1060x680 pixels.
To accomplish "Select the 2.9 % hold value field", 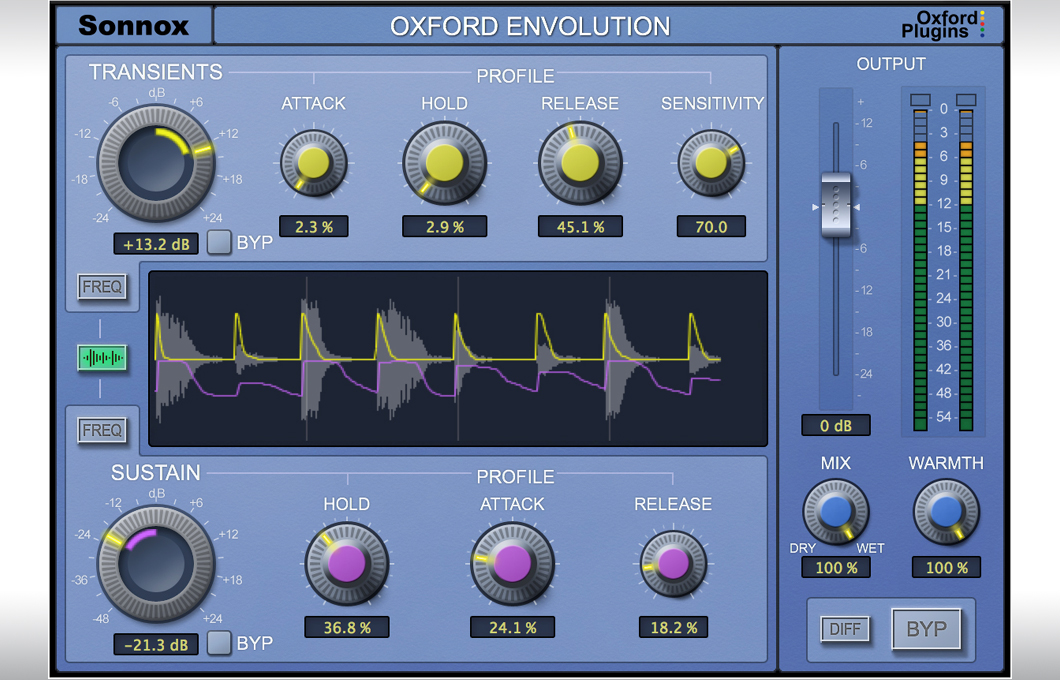I will (x=444, y=226).
